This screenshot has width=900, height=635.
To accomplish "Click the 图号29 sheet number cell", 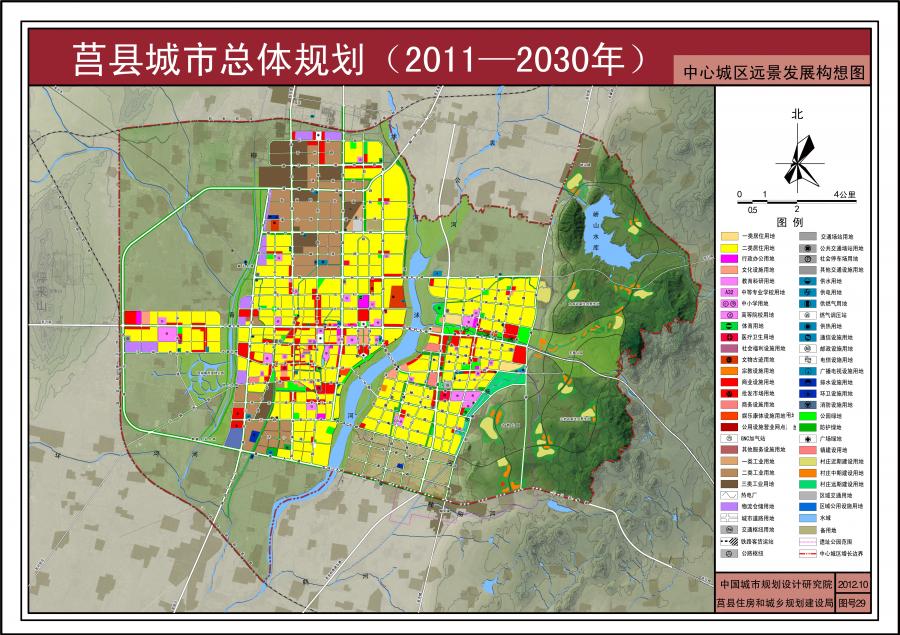I will [x=853, y=603].
